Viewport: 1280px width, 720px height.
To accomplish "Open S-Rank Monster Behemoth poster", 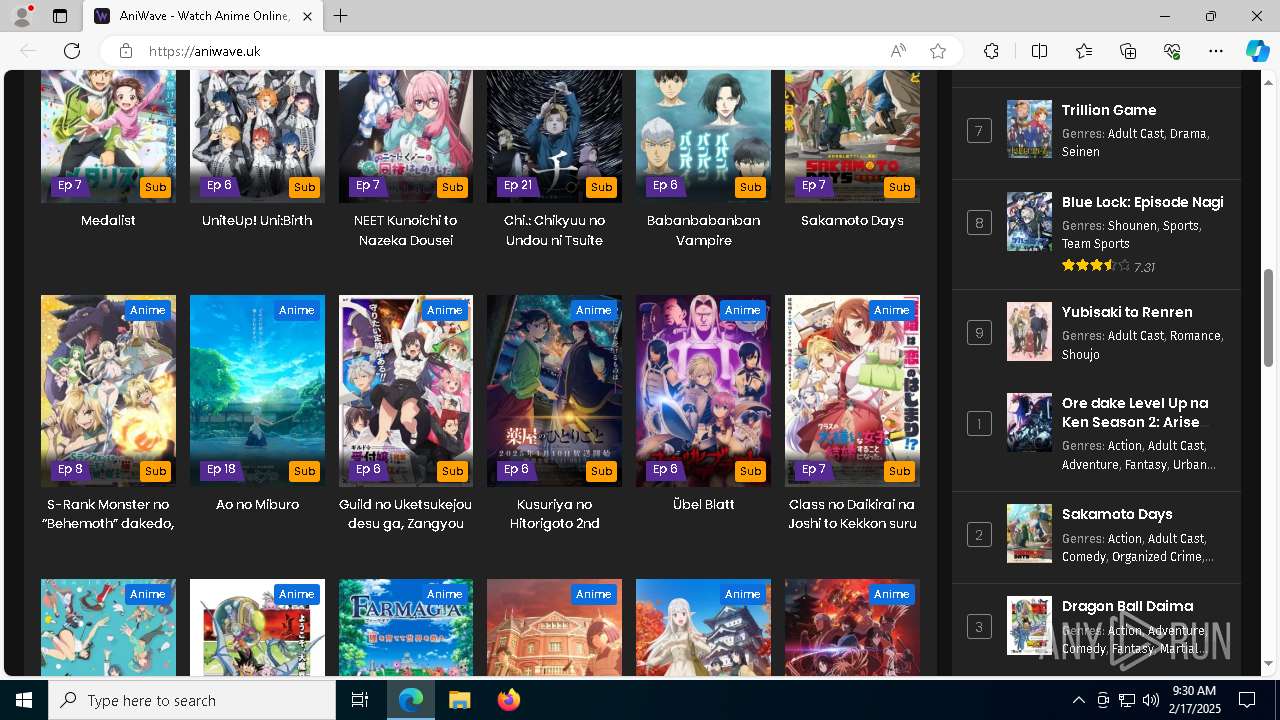I will tap(108, 391).
